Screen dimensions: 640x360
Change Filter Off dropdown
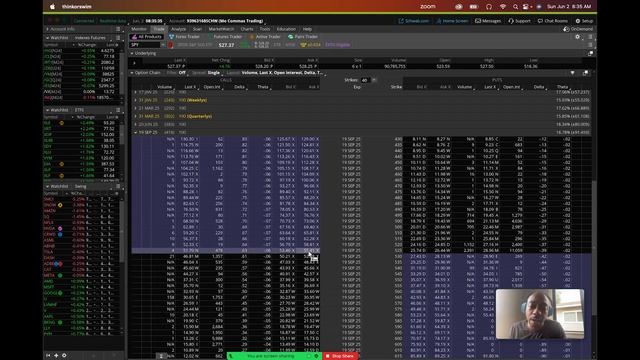coord(182,73)
